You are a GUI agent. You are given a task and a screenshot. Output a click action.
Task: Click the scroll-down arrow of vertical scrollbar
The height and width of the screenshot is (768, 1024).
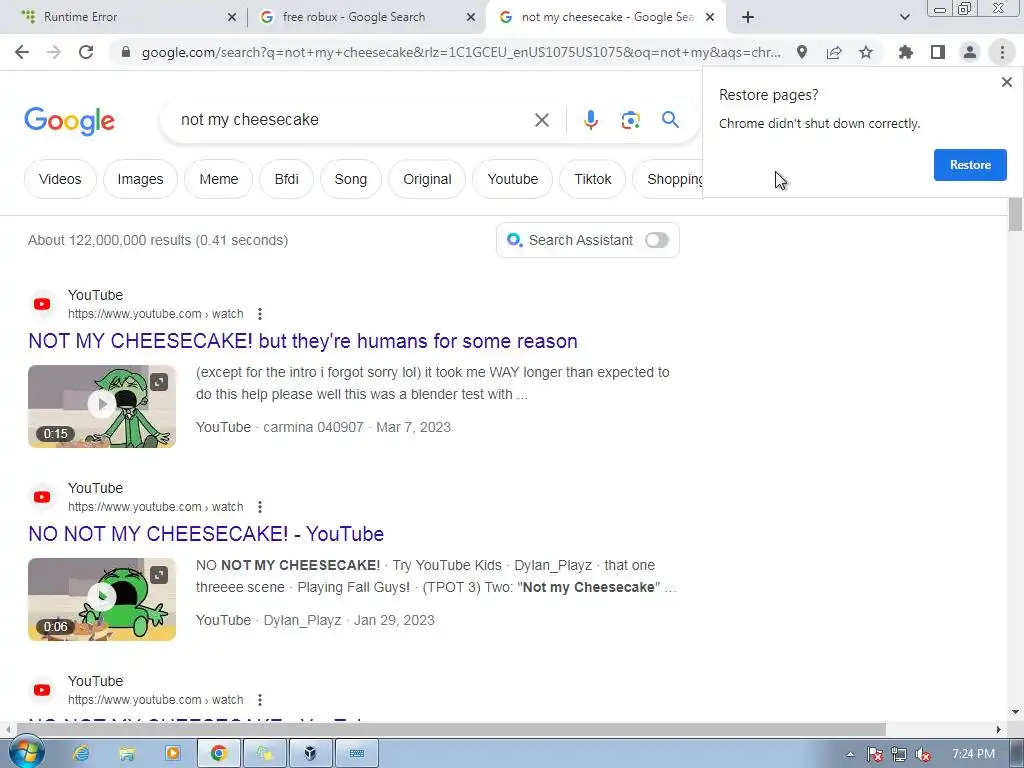[x=1015, y=712]
